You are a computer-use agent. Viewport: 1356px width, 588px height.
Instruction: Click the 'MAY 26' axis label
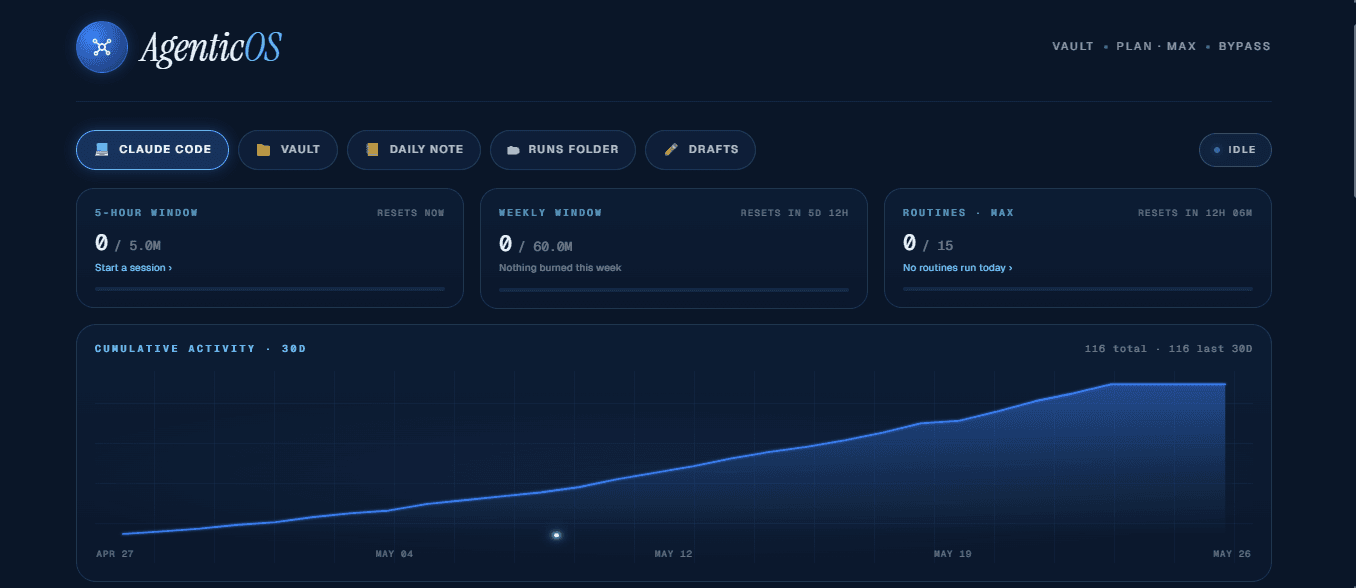click(1231, 554)
